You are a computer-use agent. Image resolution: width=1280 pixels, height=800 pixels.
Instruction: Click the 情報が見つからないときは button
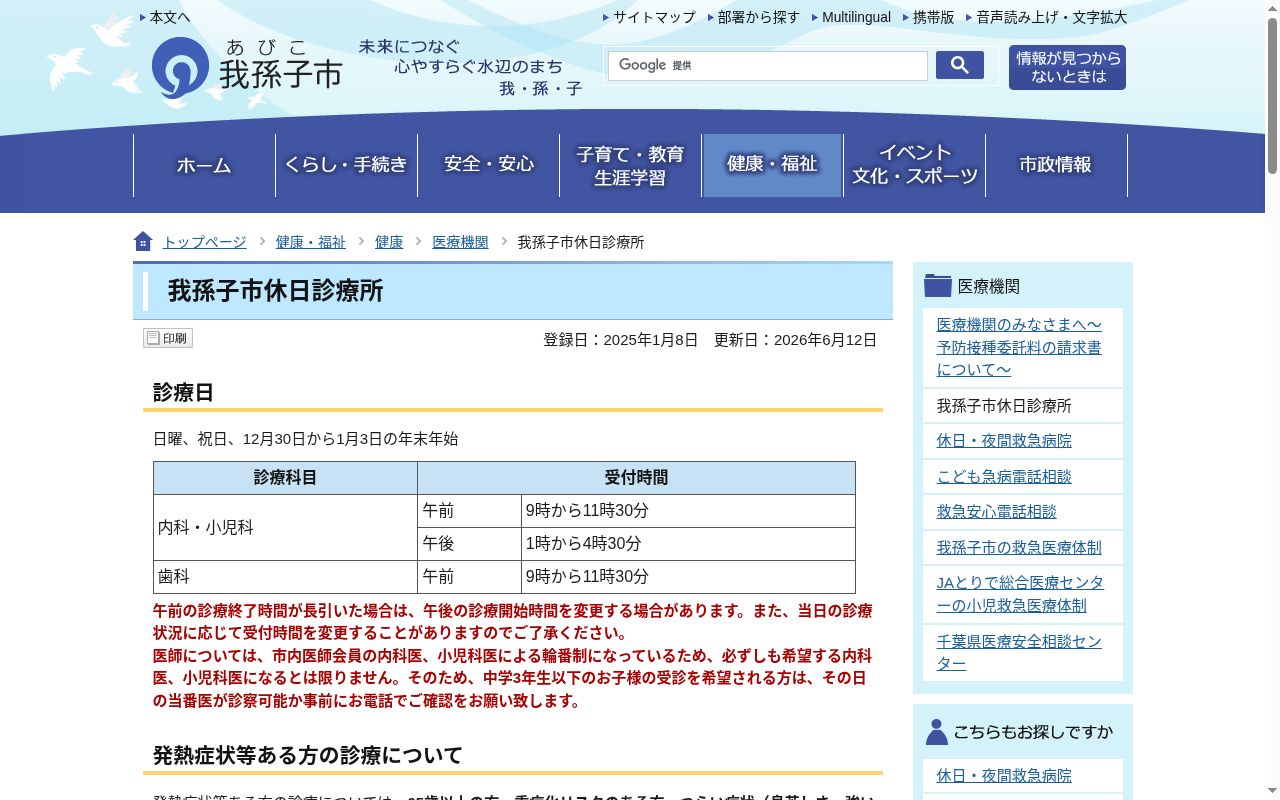point(1067,67)
